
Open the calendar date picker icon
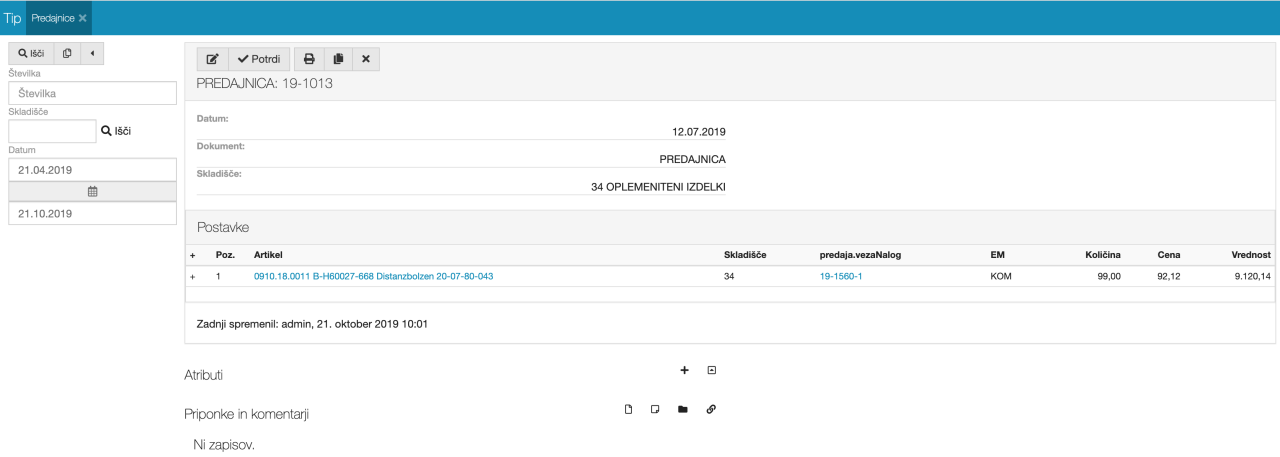(92, 191)
